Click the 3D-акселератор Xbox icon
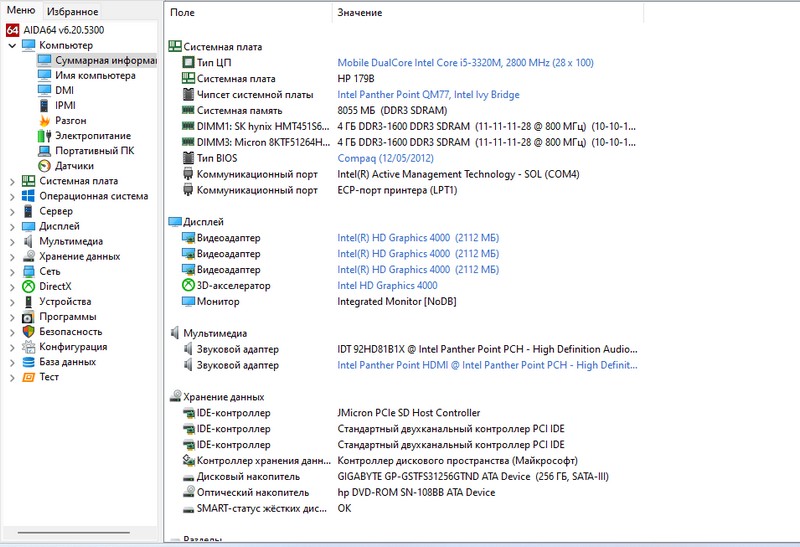The width and height of the screenshot is (800, 547). (x=189, y=286)
